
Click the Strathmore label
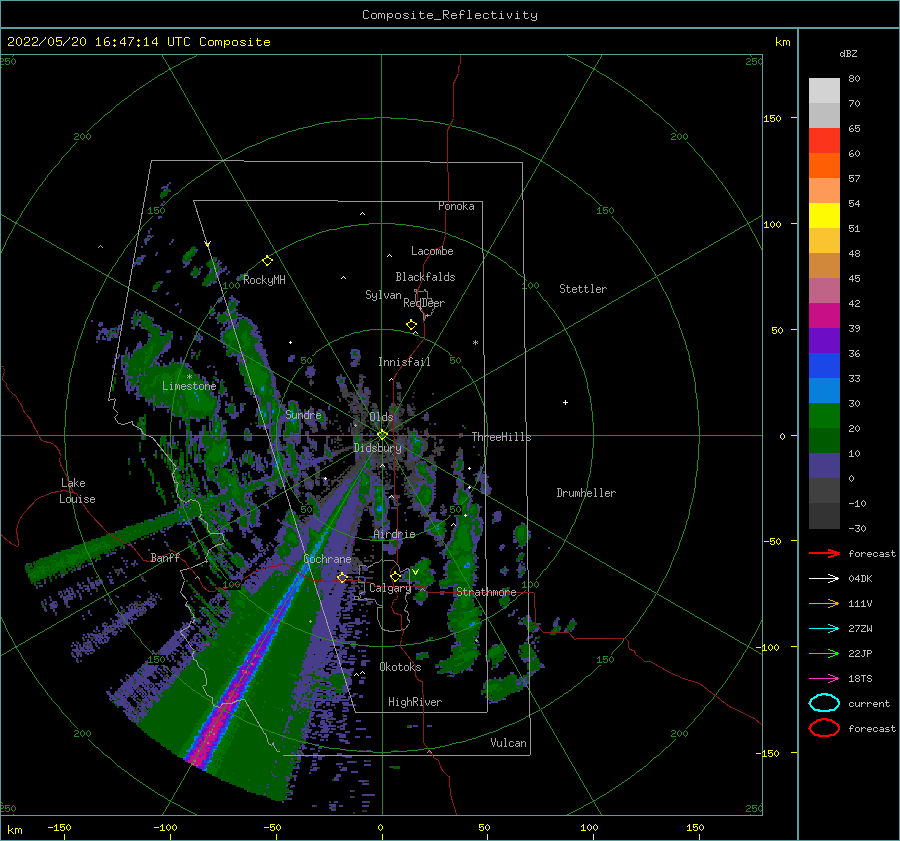click(486, 592)
